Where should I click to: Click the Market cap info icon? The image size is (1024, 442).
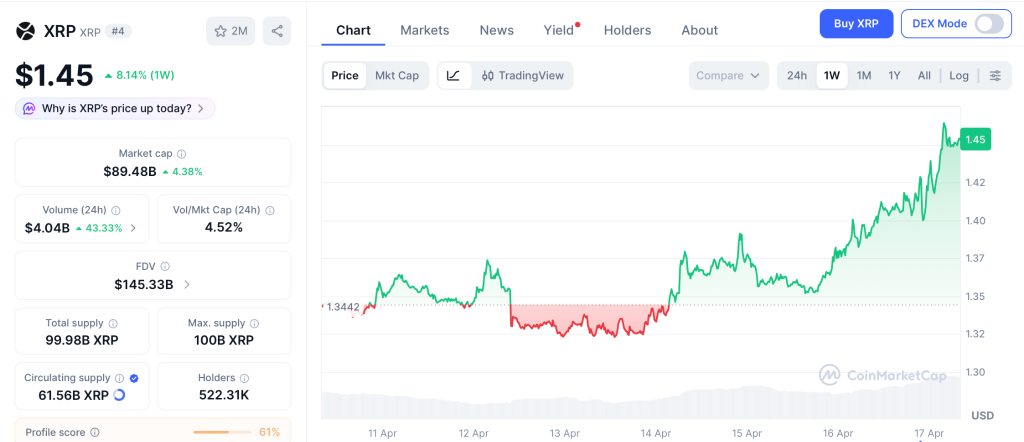[x=181, y=154]
